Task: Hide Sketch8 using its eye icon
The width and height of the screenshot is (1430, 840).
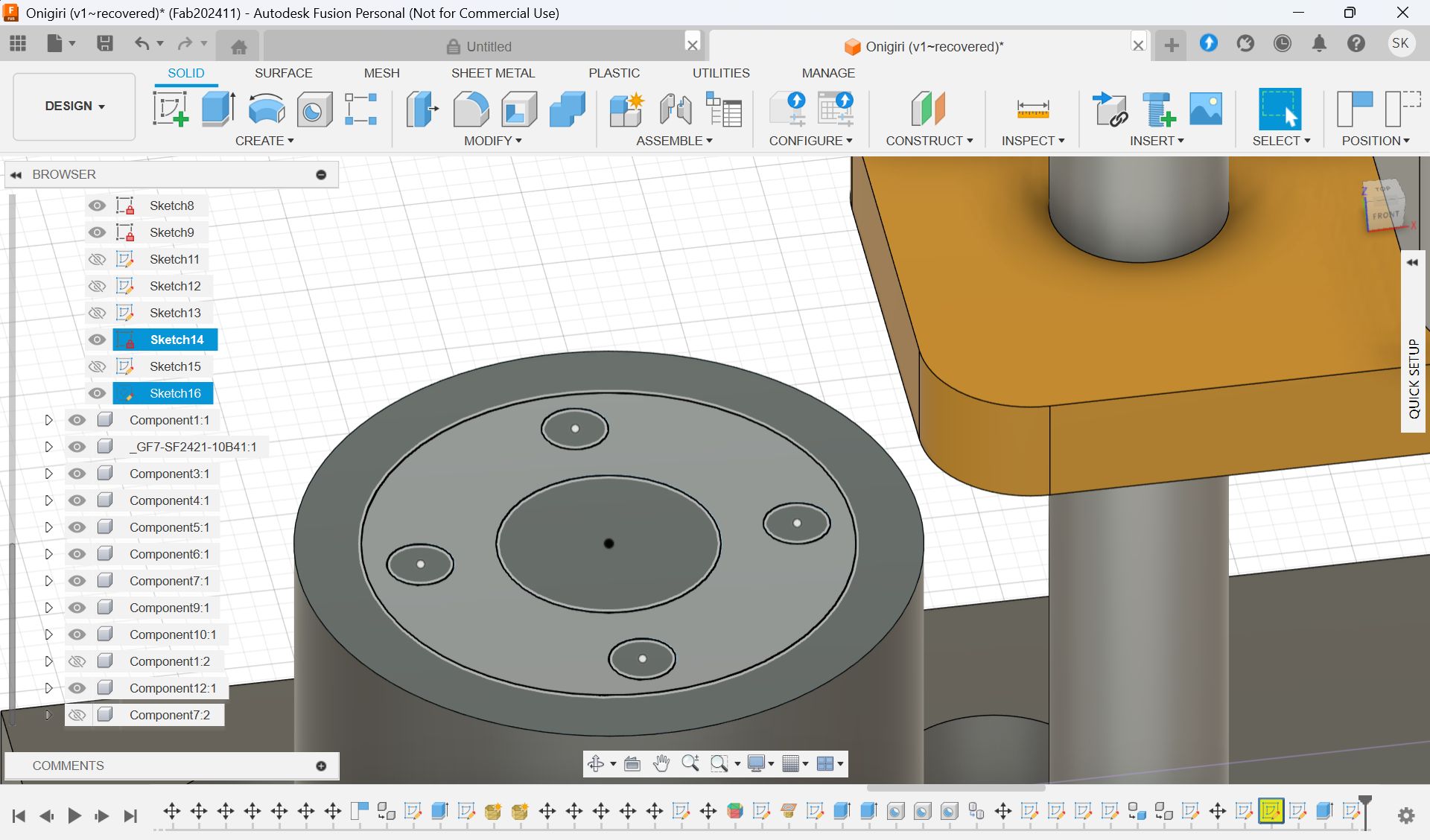Action: pos(97,206)
